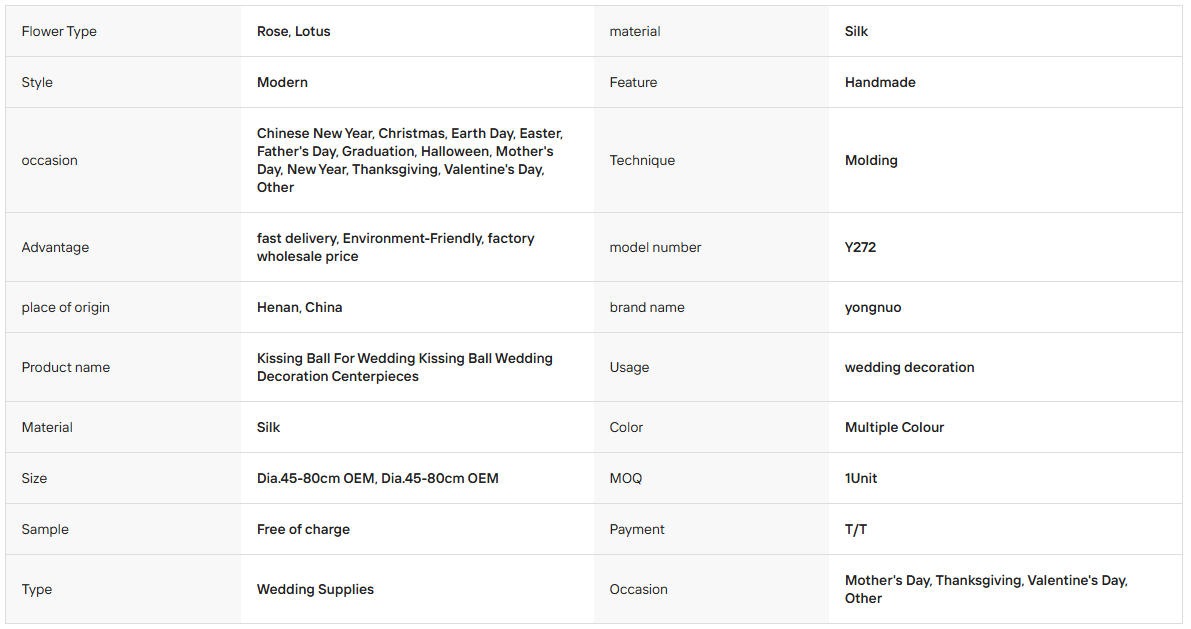Click the 'T/T' payment value
1191x629 pixels.
point(855,529)
